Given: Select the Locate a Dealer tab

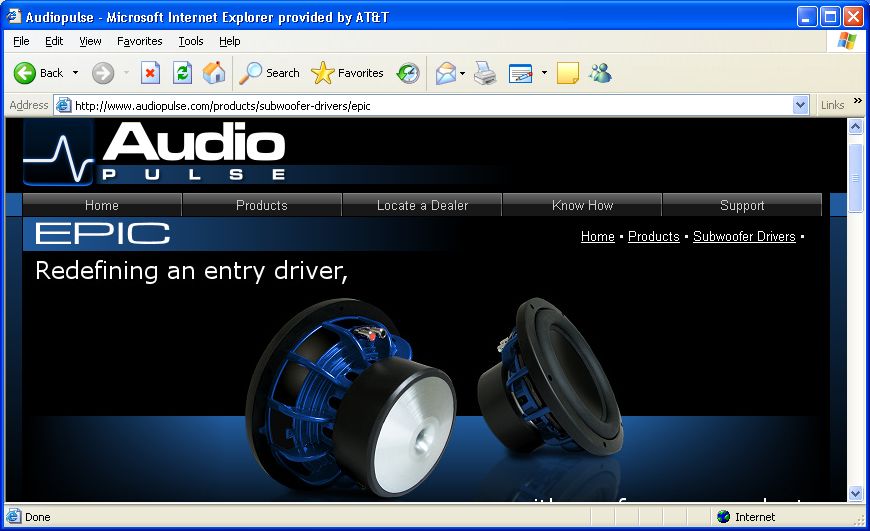Looking at the screenshot, I should point(422,205).
